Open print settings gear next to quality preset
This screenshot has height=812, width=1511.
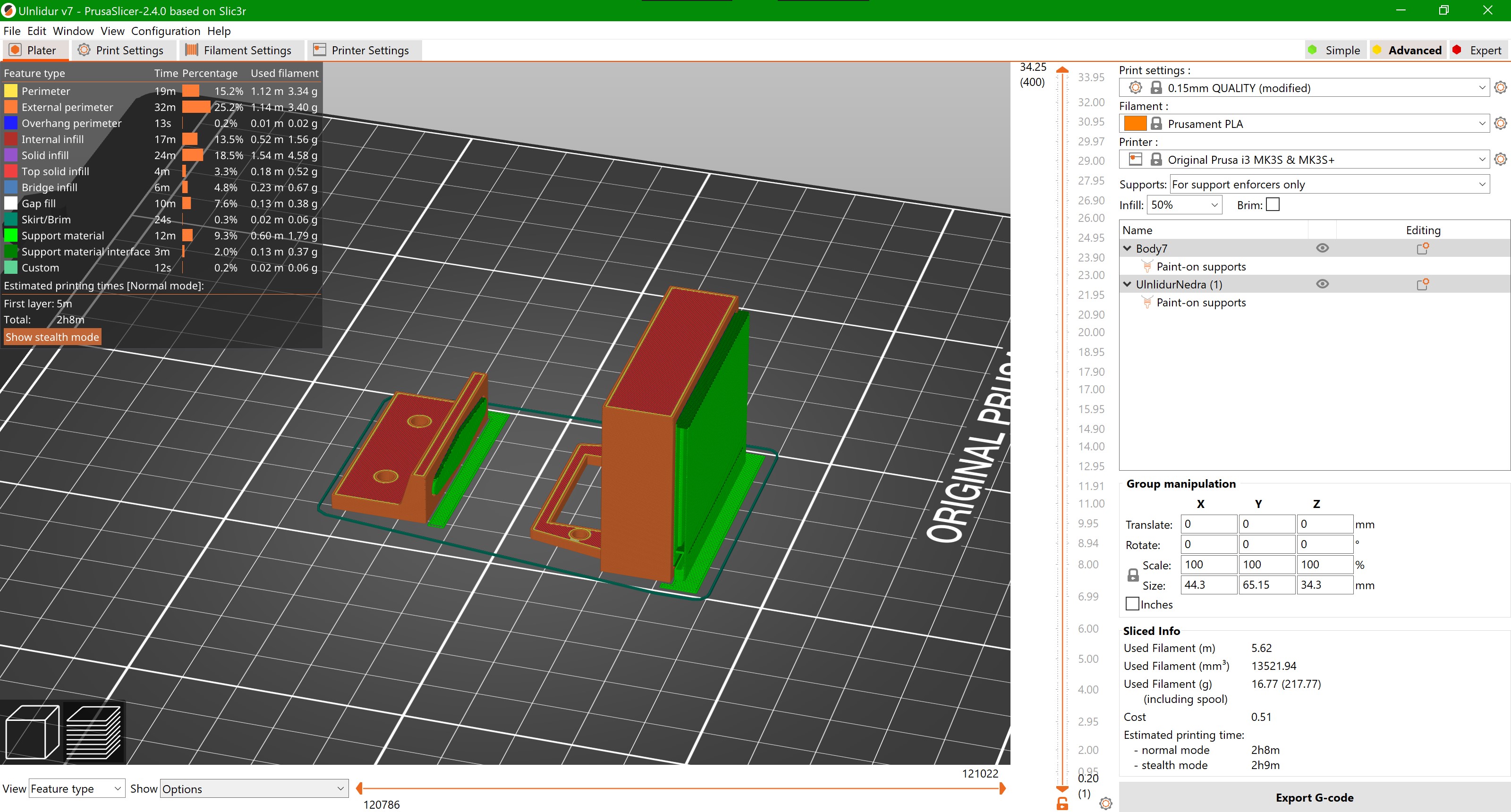coord(1501,87)
